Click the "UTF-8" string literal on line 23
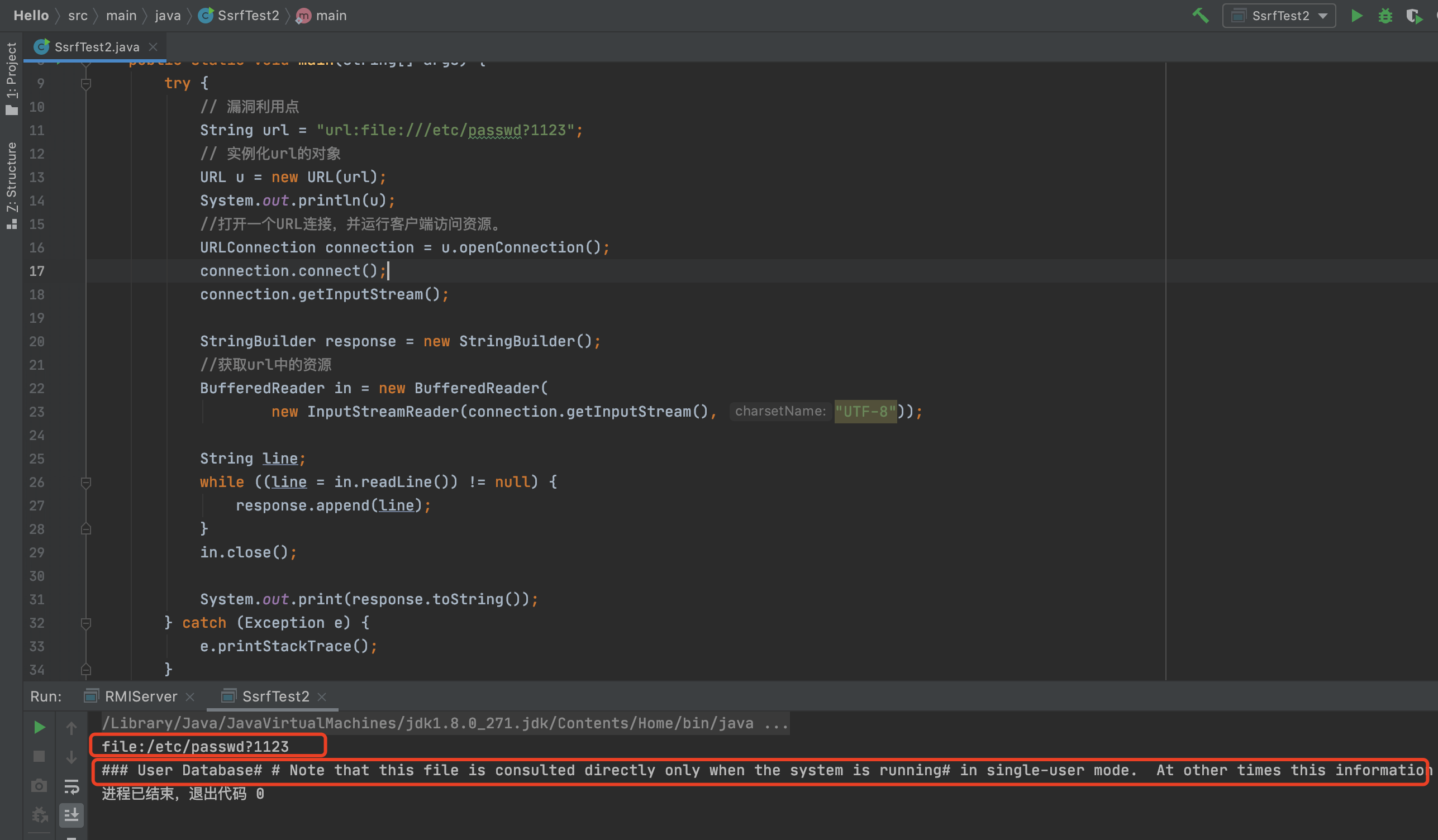The height and width of the screenshot is (840, 1438). (865, 412)
